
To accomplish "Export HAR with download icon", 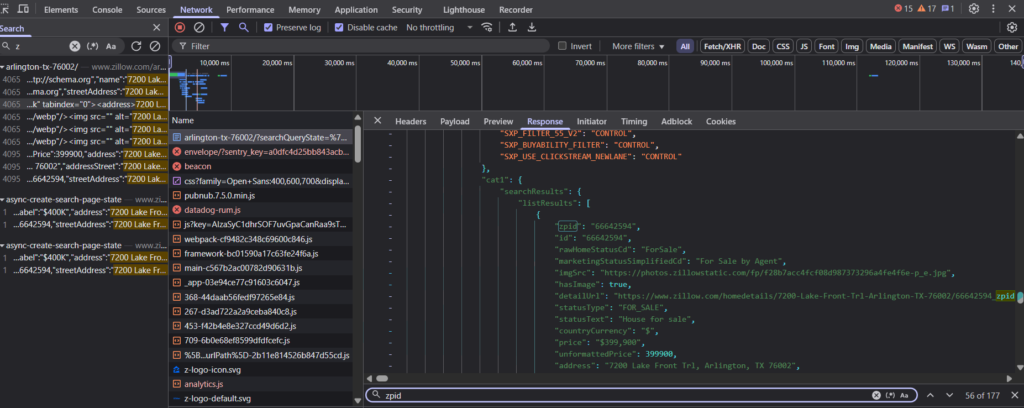I will [x=532, y=27].
